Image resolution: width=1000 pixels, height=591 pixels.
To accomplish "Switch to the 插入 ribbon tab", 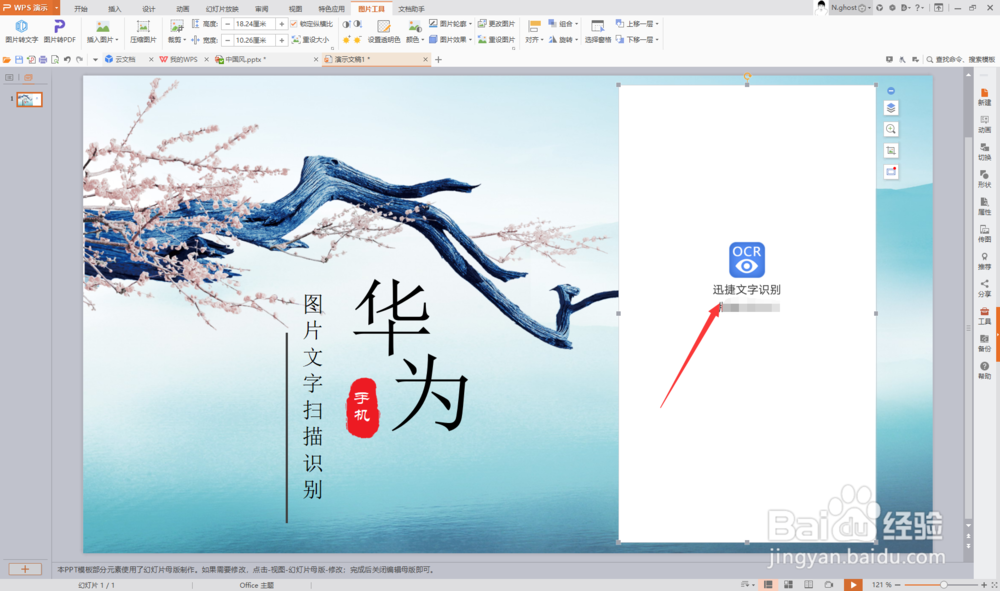I will (115, 9).
